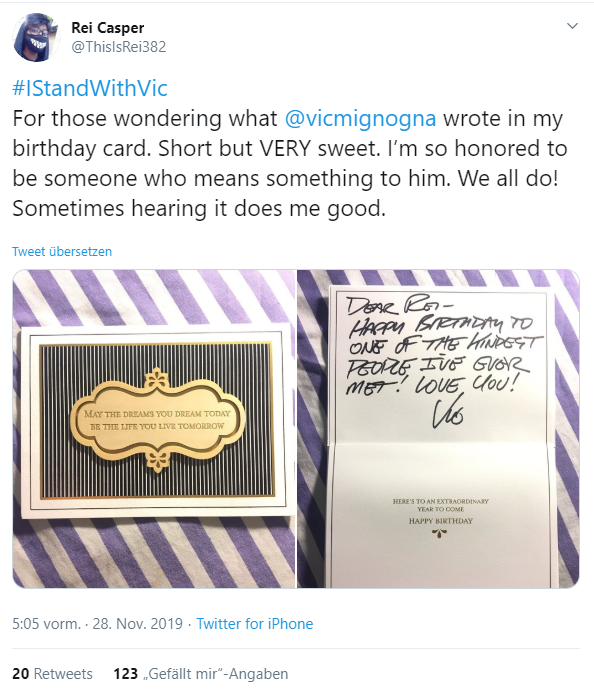This screenshot has height=697, width=594.
Task: Click Rei Casper's profile avatar
Action: (37, 37)
